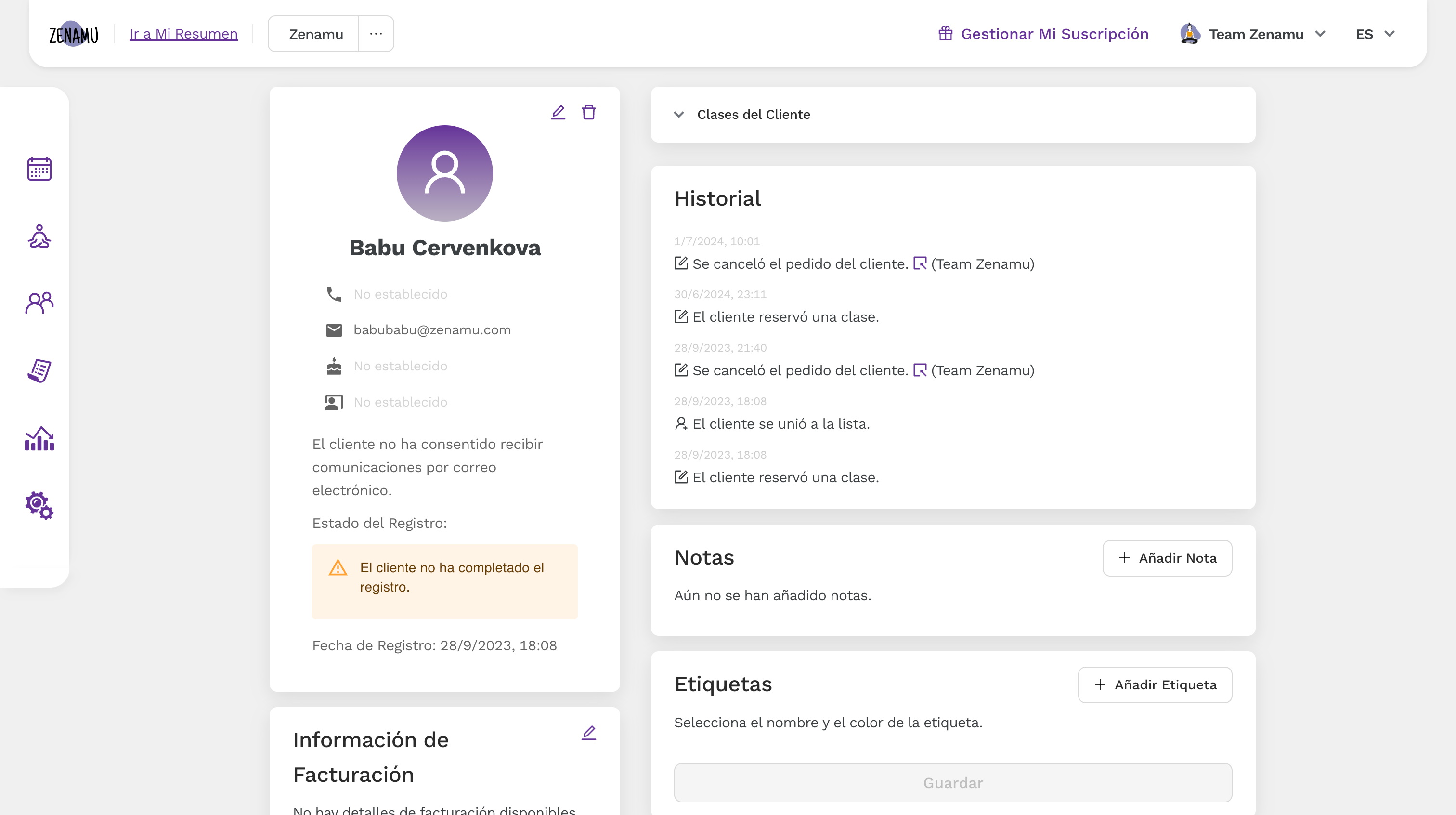Click "No establecido" phone value
The width and height of the screenshot is (1456, 815).
point(400,294)
